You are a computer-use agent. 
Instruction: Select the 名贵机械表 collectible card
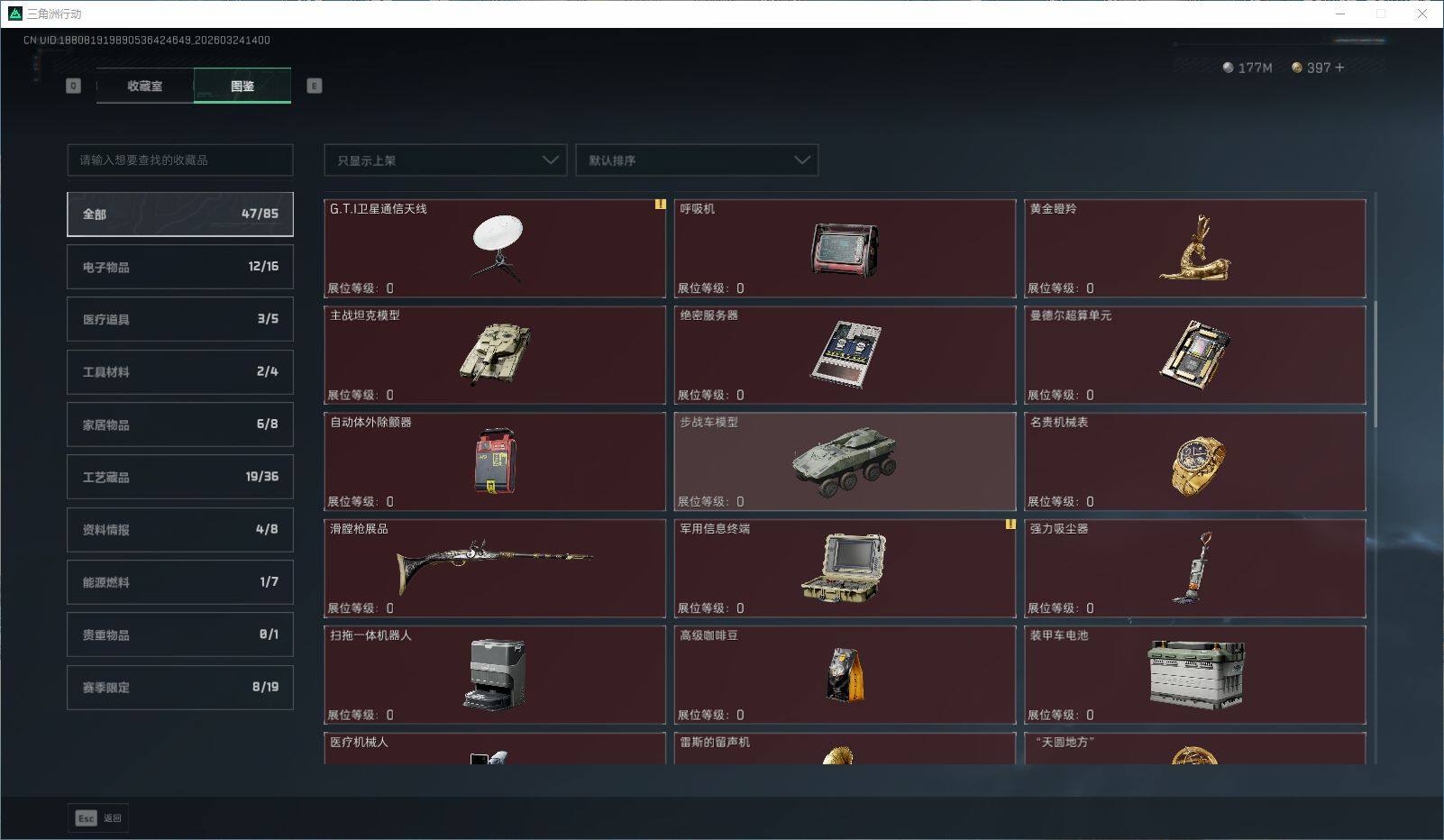tap(1194, 461)
